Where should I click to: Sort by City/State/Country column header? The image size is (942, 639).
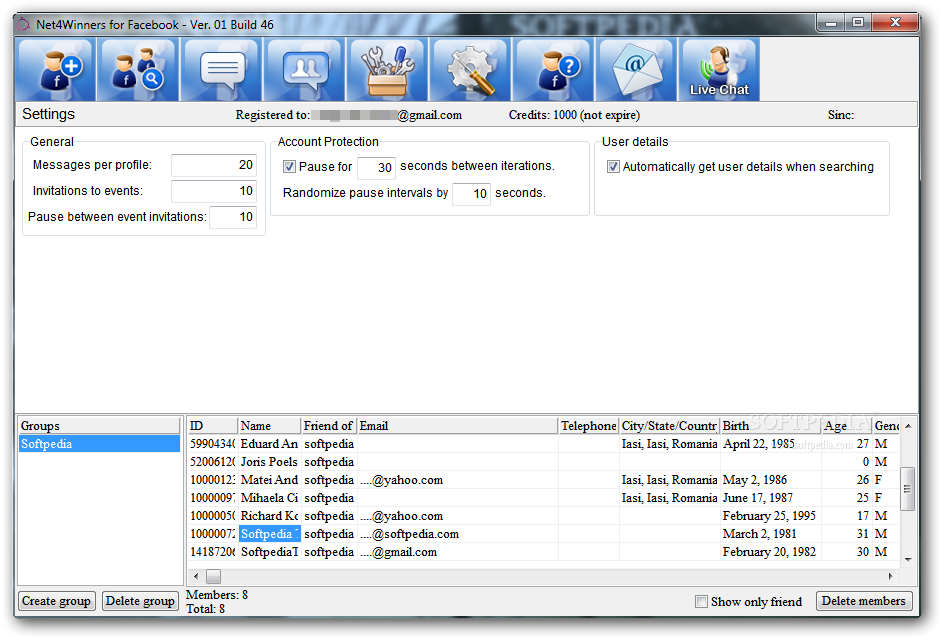click(x=669, y=426)
